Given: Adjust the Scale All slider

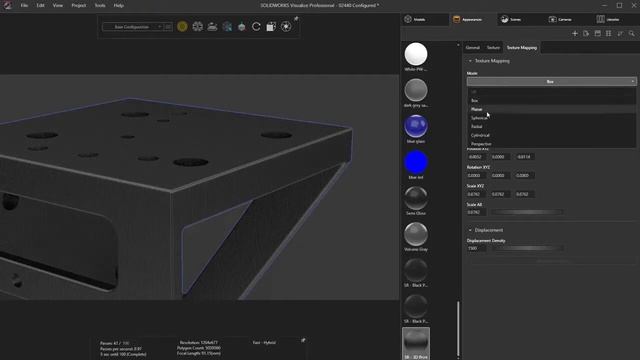Looking at the screenshot, I should [x=527, y=212].
